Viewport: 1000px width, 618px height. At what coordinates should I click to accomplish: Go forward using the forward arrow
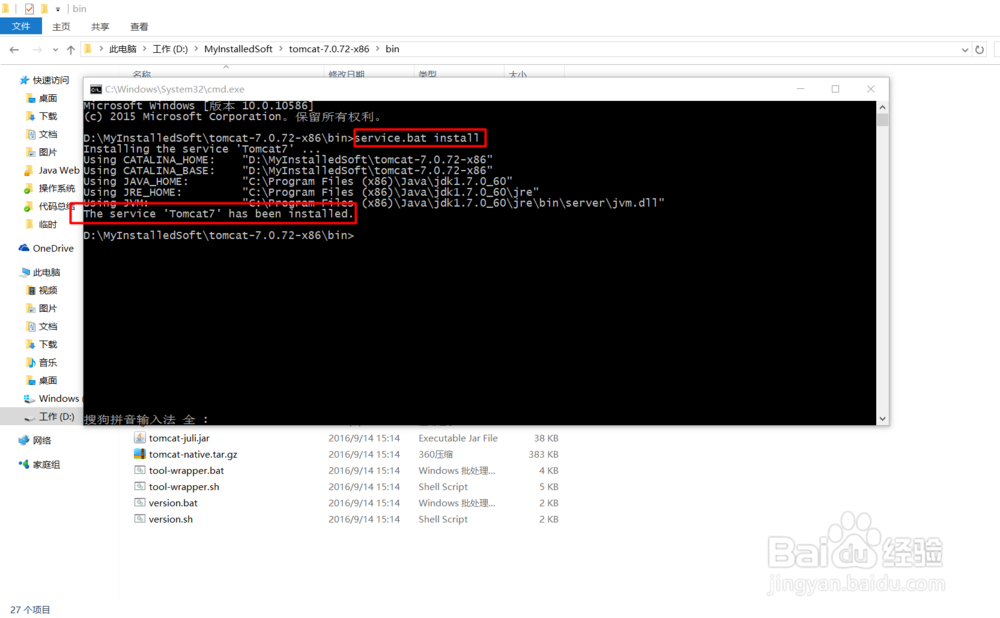point(38,49)
